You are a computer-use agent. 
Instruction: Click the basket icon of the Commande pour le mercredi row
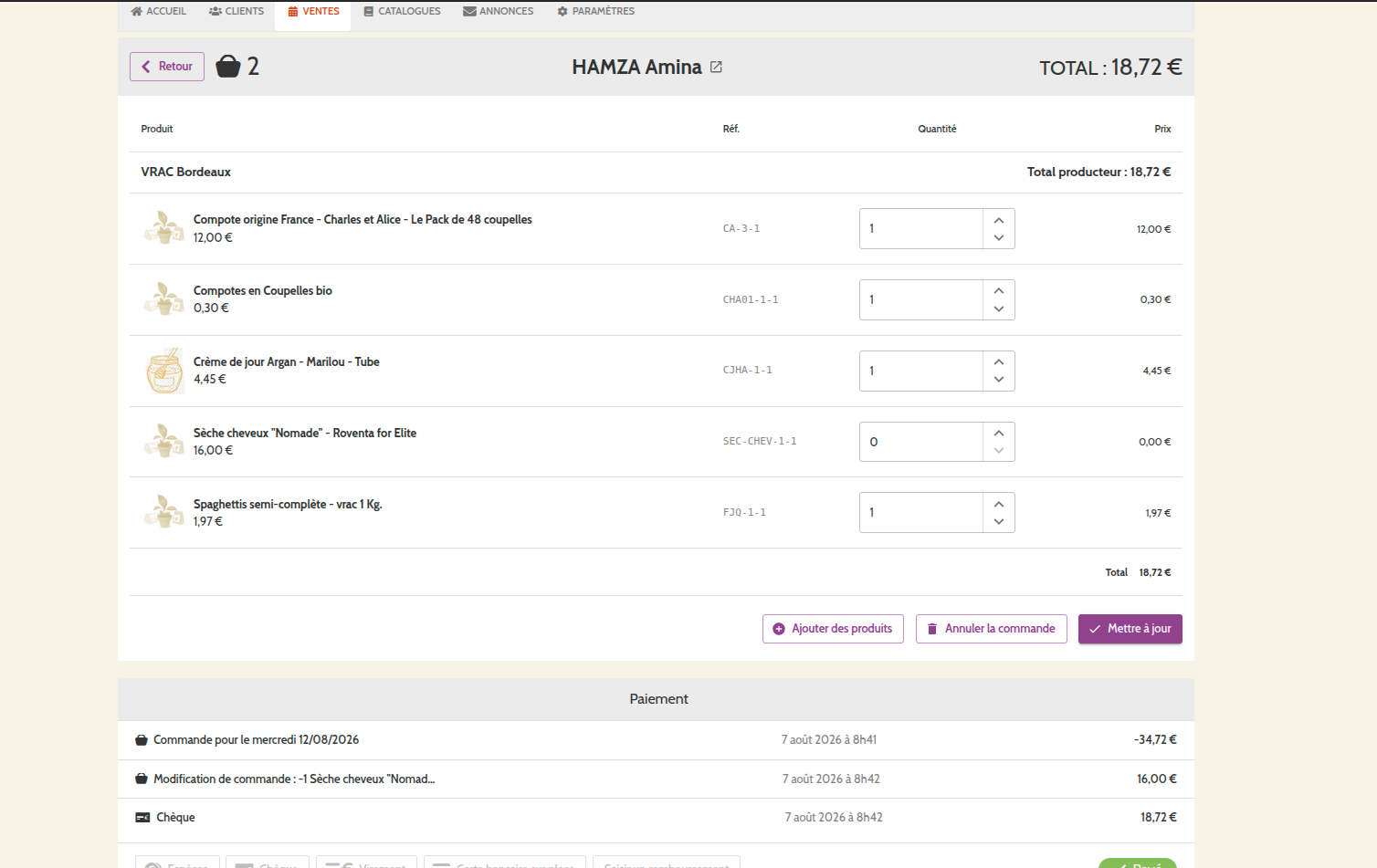click(x=142, y=740)
